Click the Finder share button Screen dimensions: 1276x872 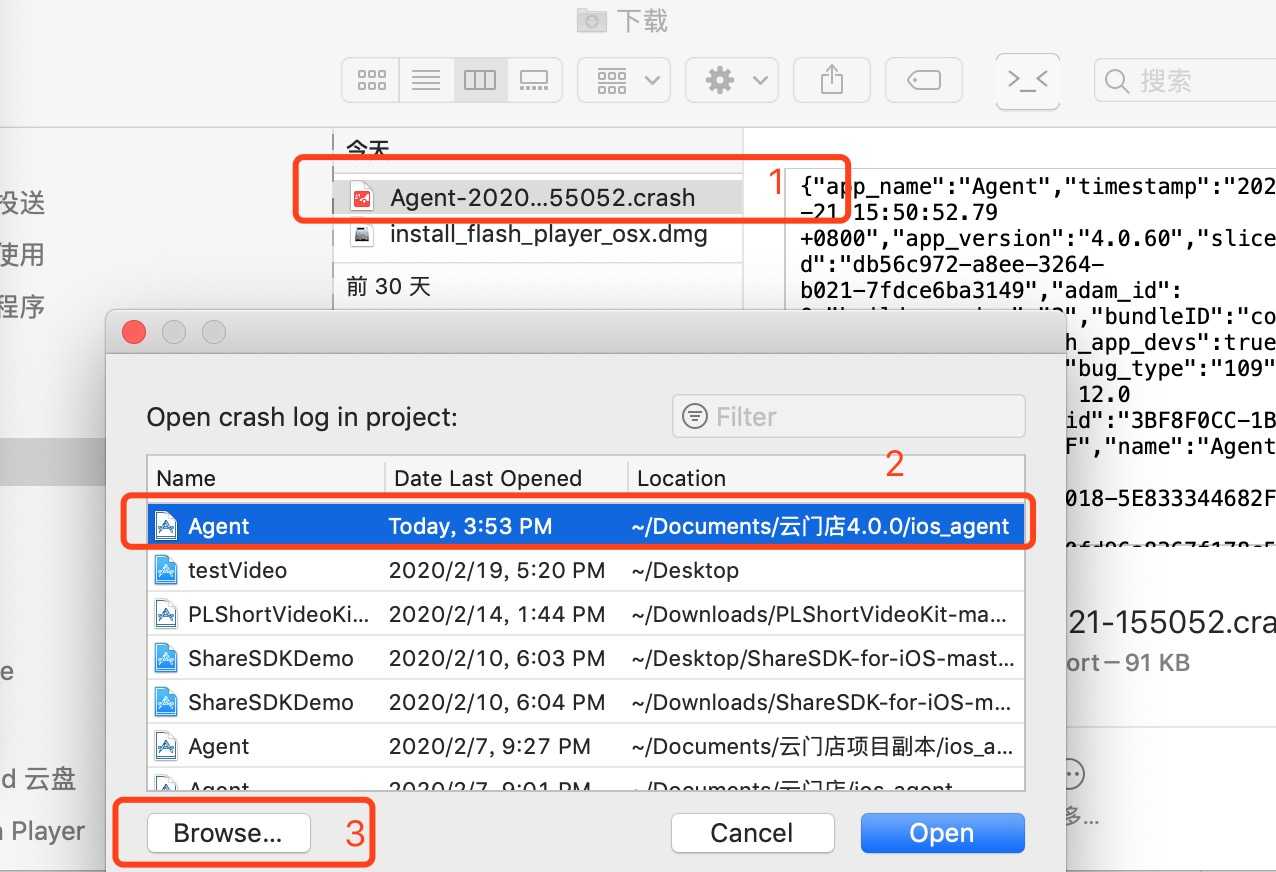point(832,80)
